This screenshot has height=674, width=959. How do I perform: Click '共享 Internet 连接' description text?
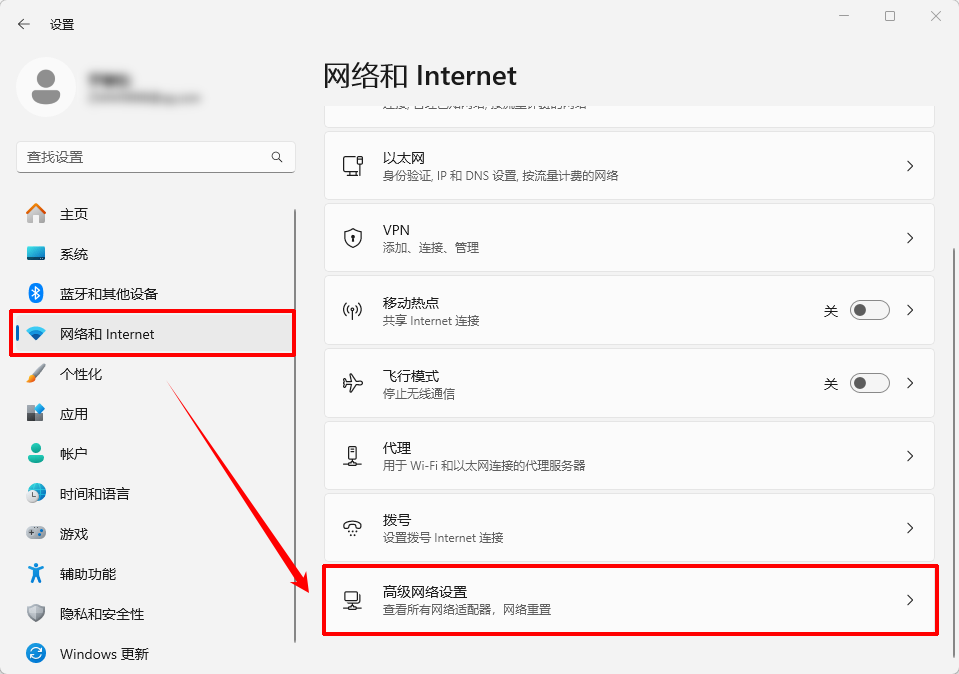(x=431, y=321)
